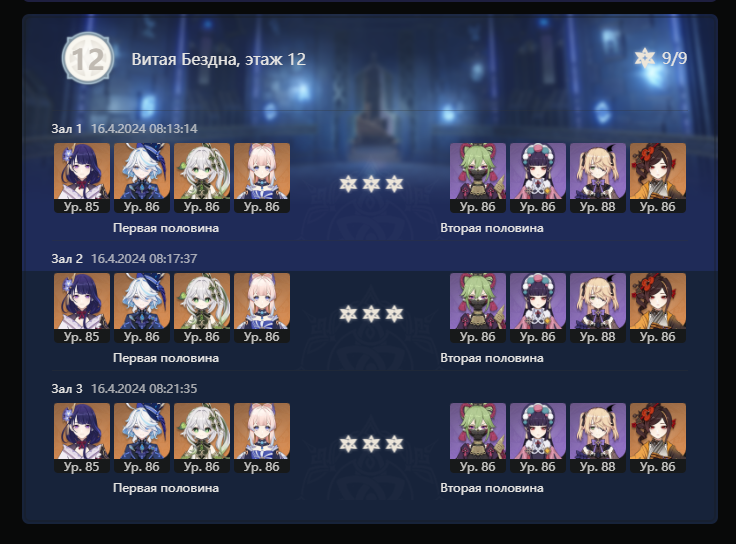The width and height of the screenshot is (736, 544).
Task: Click the floor 12 round badge icon
Action: coord(88,59)
